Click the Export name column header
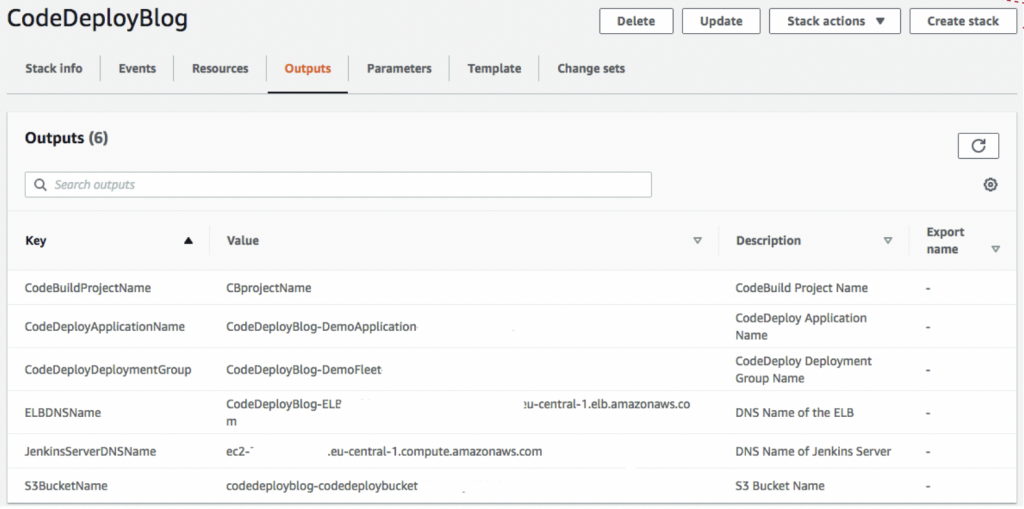 coord(945,240)
